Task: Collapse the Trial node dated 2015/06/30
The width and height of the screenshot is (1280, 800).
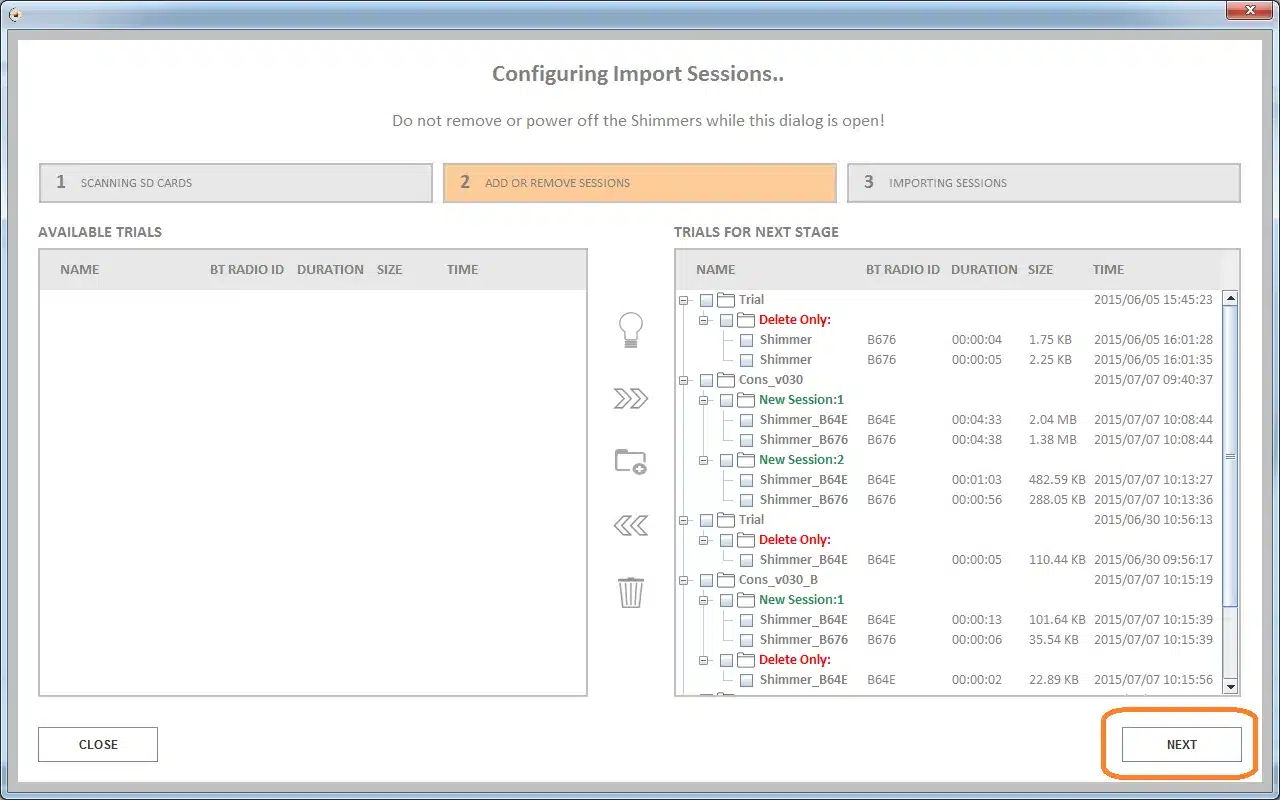Action: click(684, 520)
